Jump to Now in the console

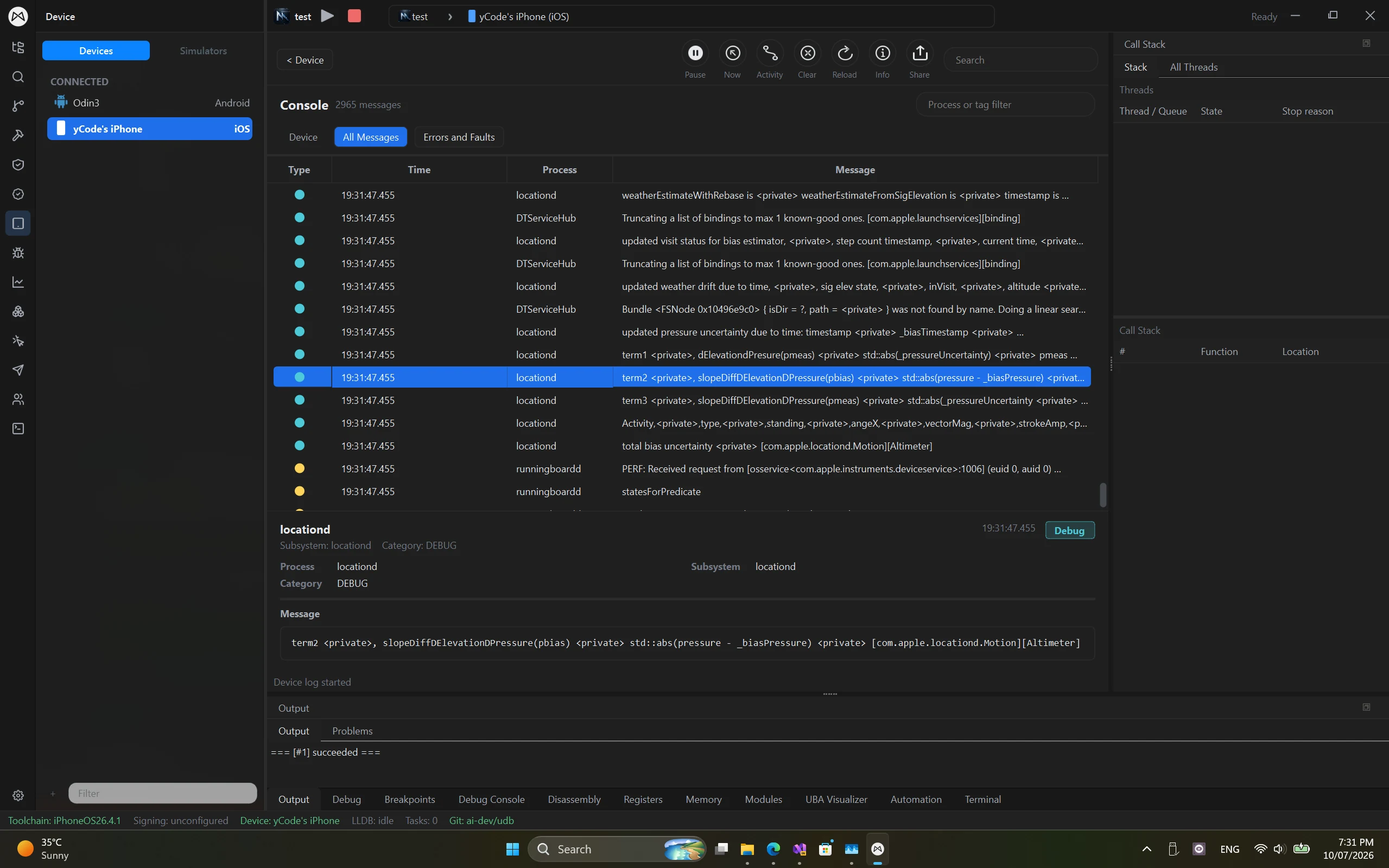click(732, 53)
